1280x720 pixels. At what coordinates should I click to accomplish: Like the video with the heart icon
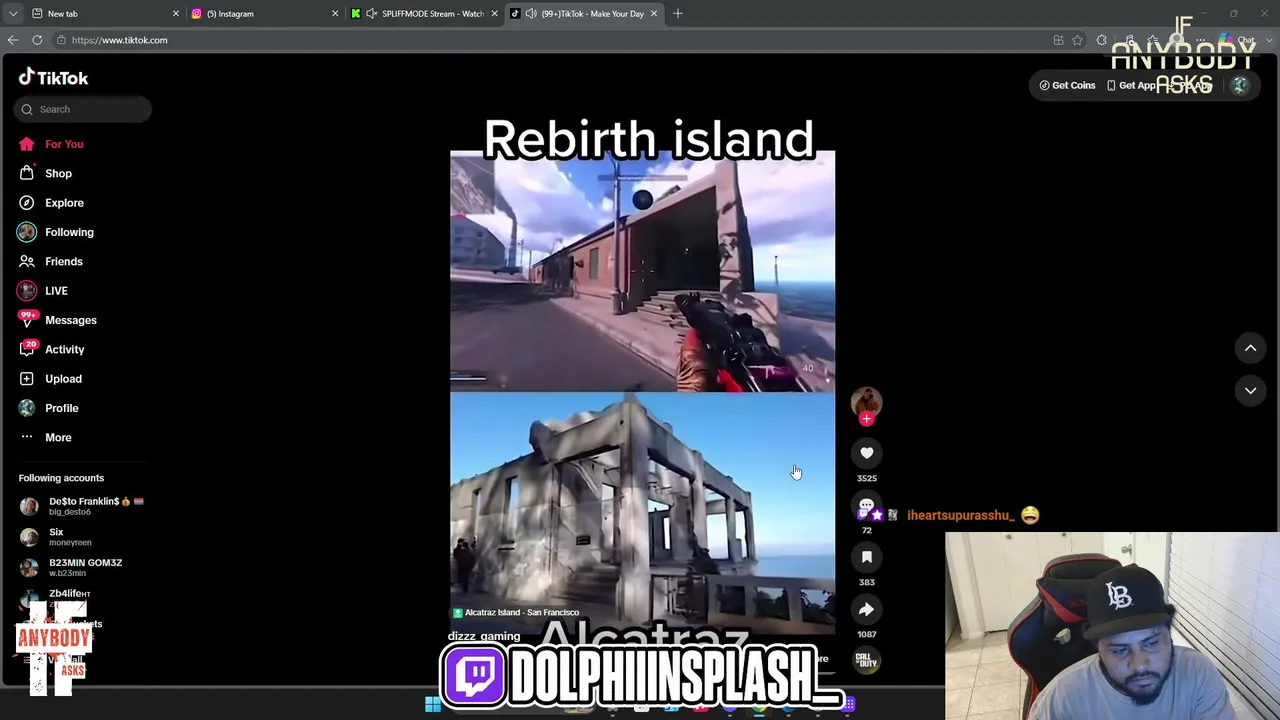866,453
